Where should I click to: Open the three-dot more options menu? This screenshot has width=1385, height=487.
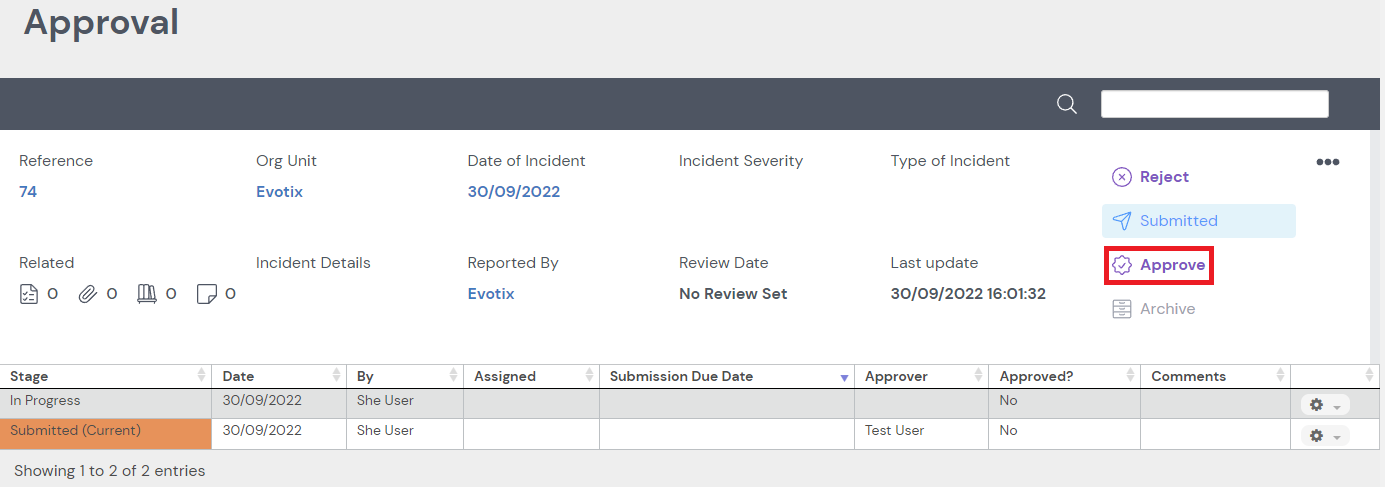tap(1327, 162)
